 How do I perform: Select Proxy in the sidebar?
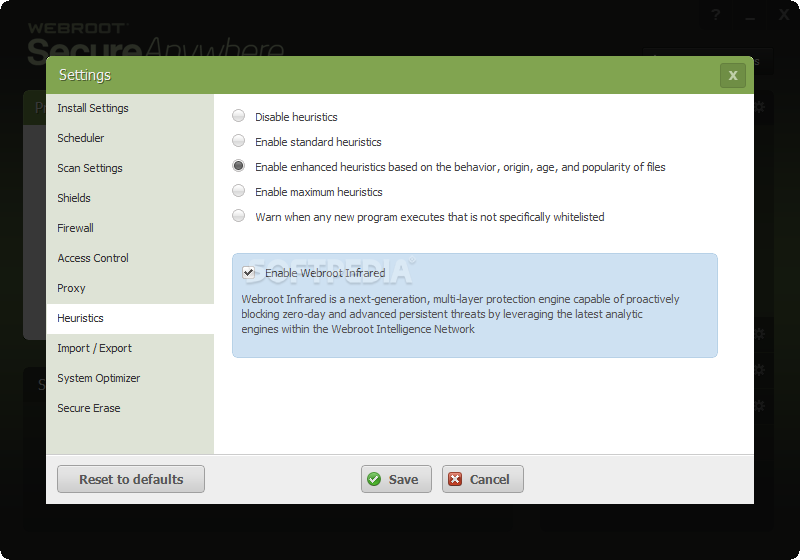[x=130, y=288]
